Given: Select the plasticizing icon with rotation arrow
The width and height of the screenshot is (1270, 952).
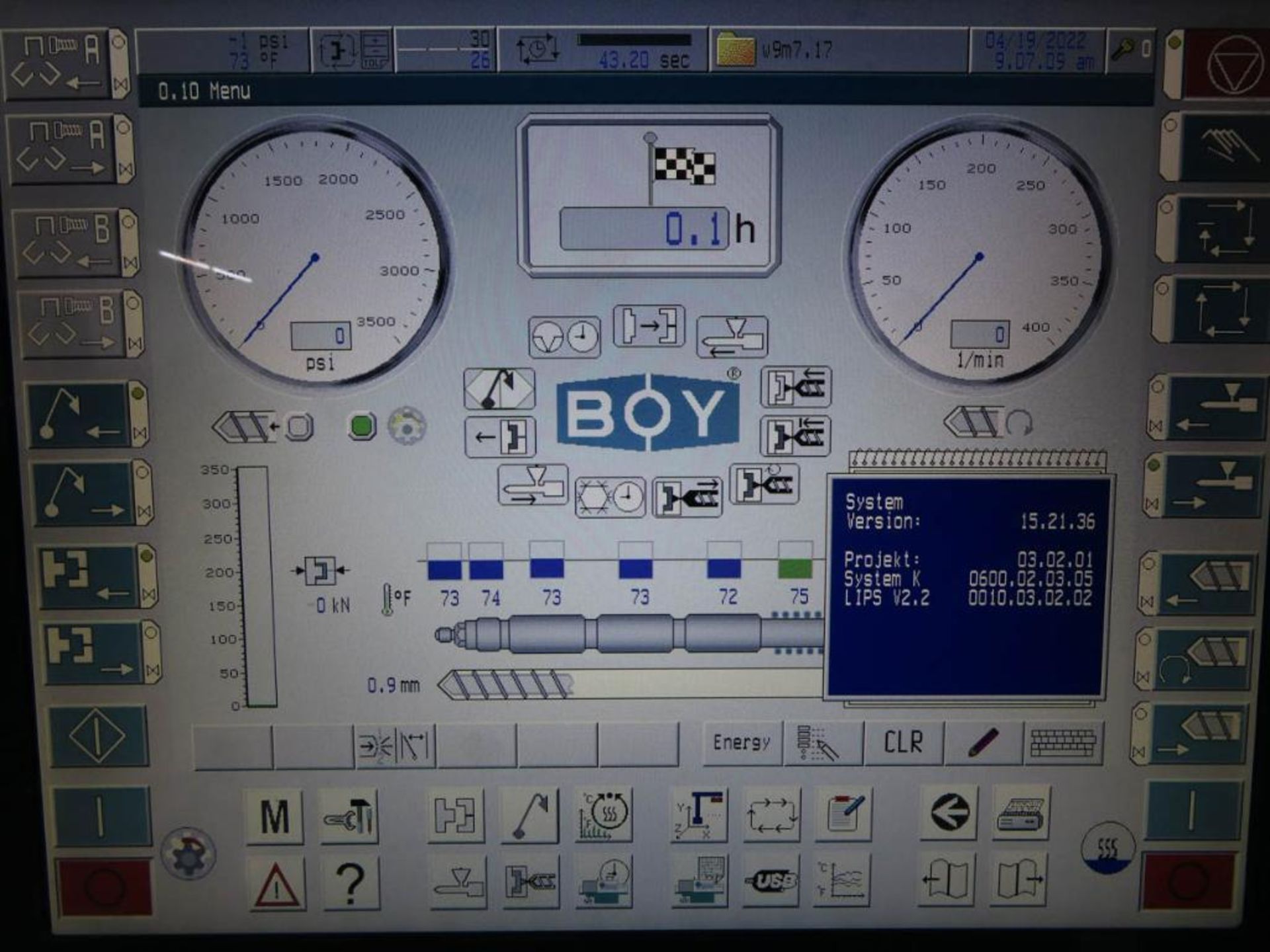Looking at the screenshot, I should pyautogui.click(x=765, y=483).
